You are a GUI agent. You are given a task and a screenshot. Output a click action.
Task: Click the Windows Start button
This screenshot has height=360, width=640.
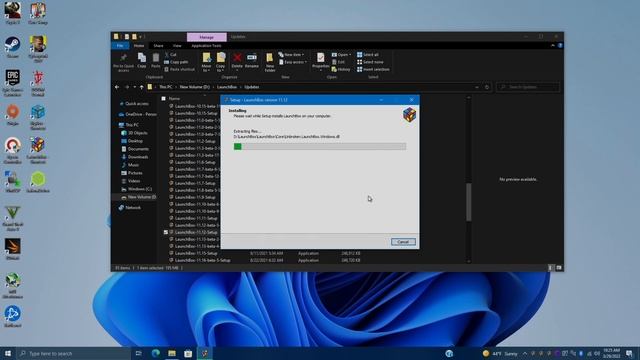(x=8, y=353)
